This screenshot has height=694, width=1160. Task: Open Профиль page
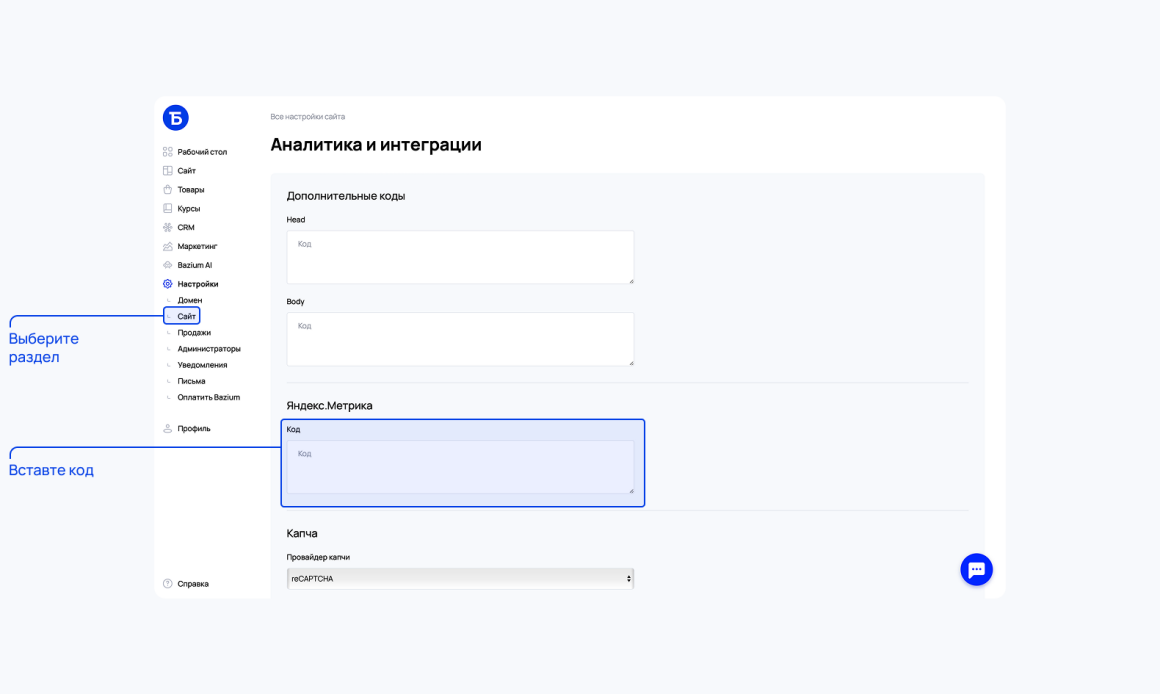(194, 428)
